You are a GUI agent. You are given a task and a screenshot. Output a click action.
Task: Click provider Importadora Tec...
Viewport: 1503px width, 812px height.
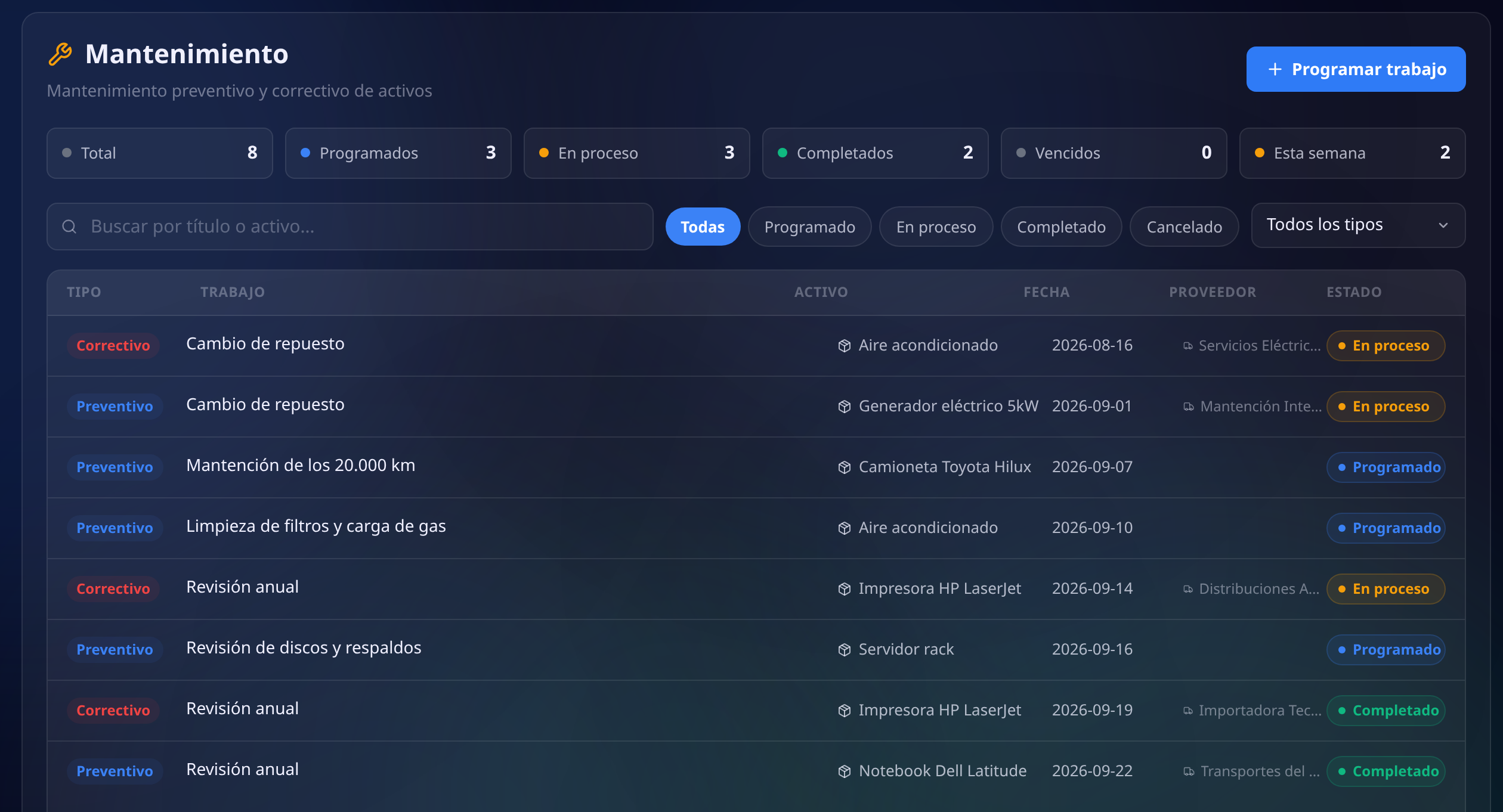pyautogui.click(x=1260, y=711)
